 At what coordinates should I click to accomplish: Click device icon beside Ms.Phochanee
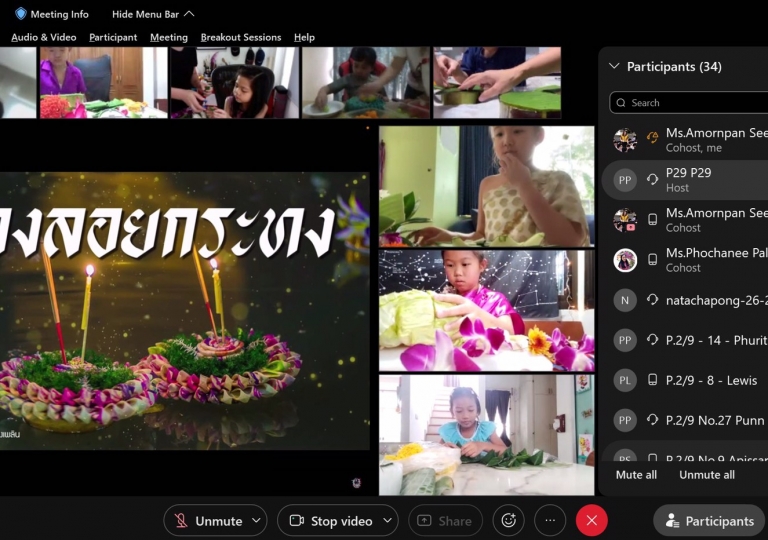tap(652, 260)
